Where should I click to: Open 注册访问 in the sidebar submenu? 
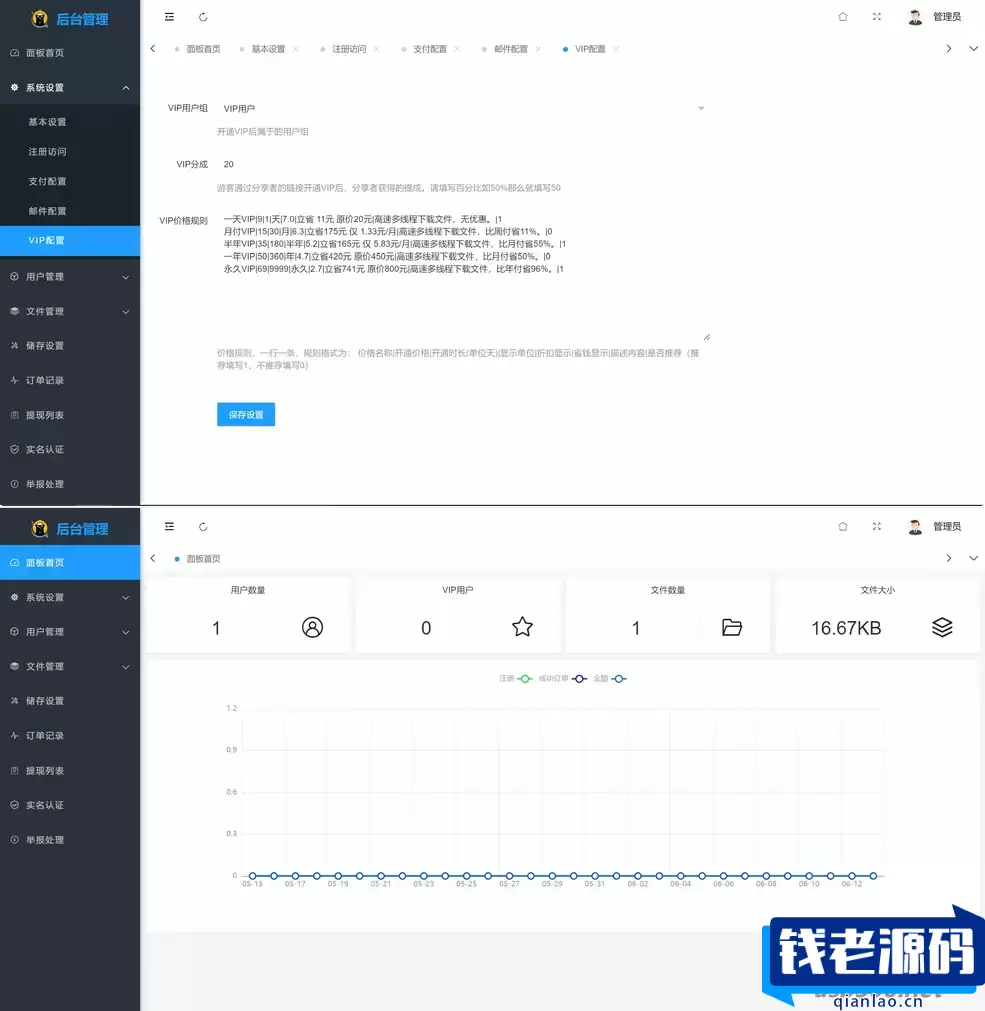(70, 152)
